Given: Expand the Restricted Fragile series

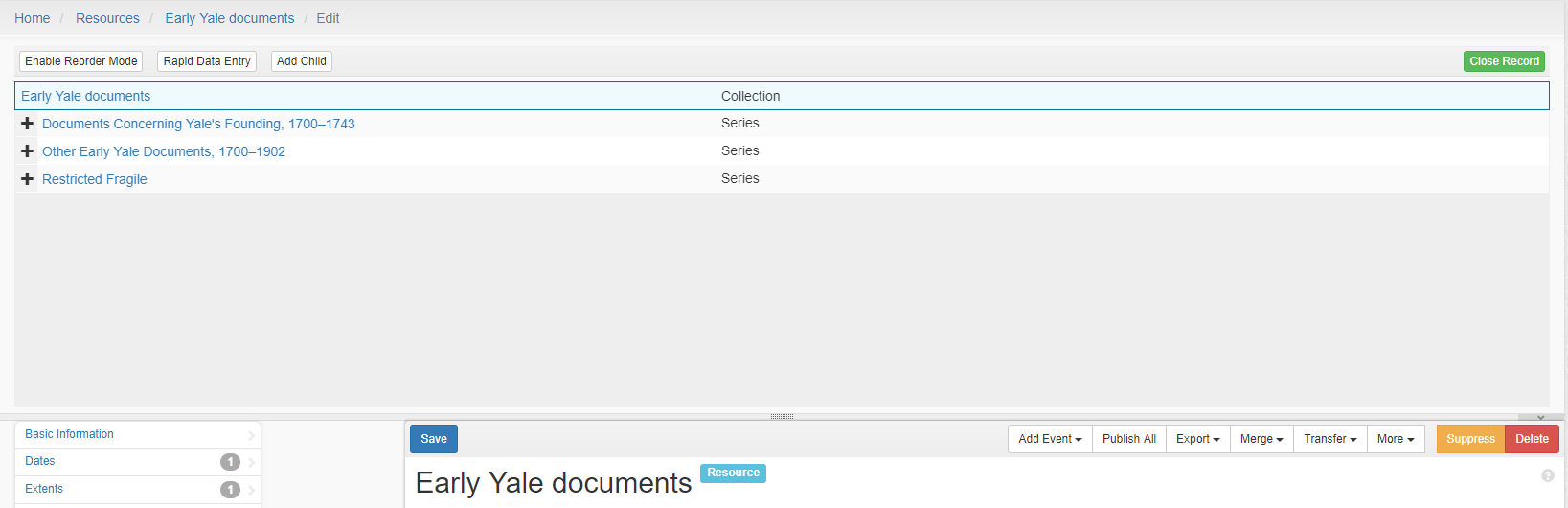Looking at the screenshot, I should tap(27, 179).
